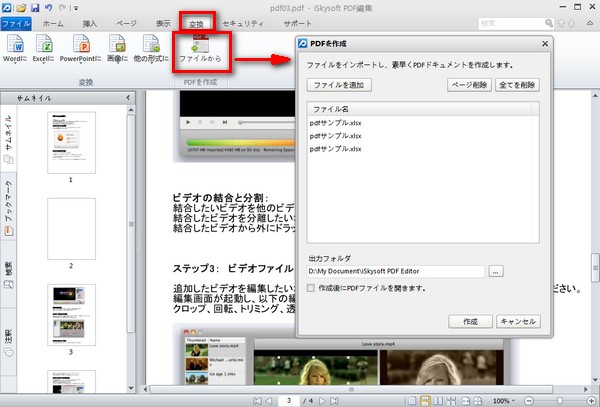Click the ファイルから create PDF icon
The height and width of the screenshot is (407, 600).
point(201,44)
